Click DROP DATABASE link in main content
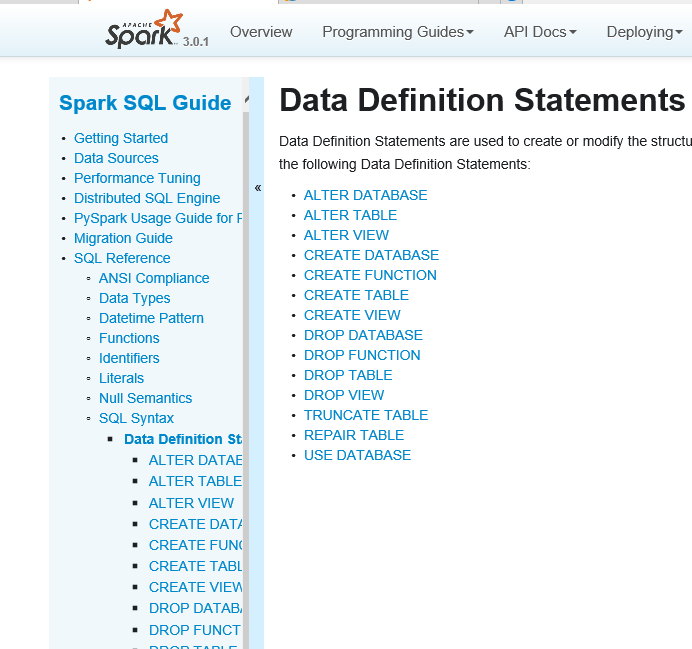 tap(363, 335)
